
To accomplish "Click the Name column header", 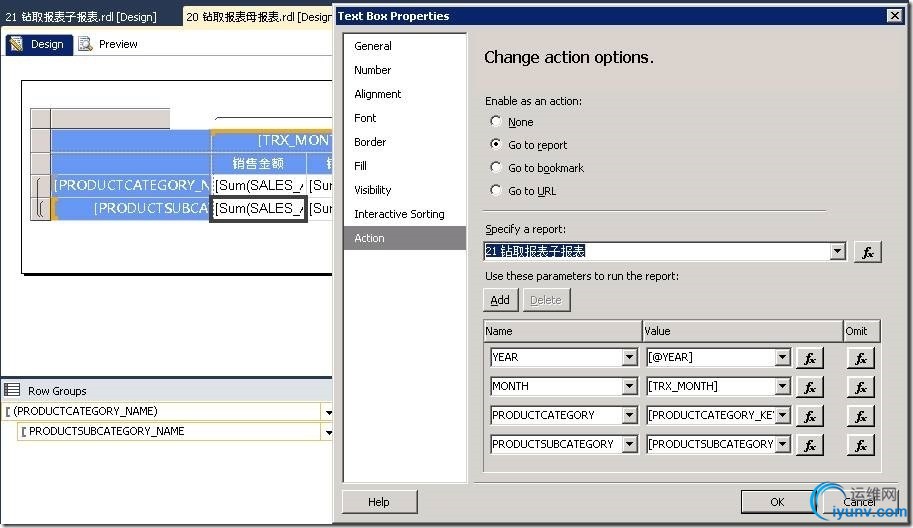I will pyautogui.click(x=562, y=331).
